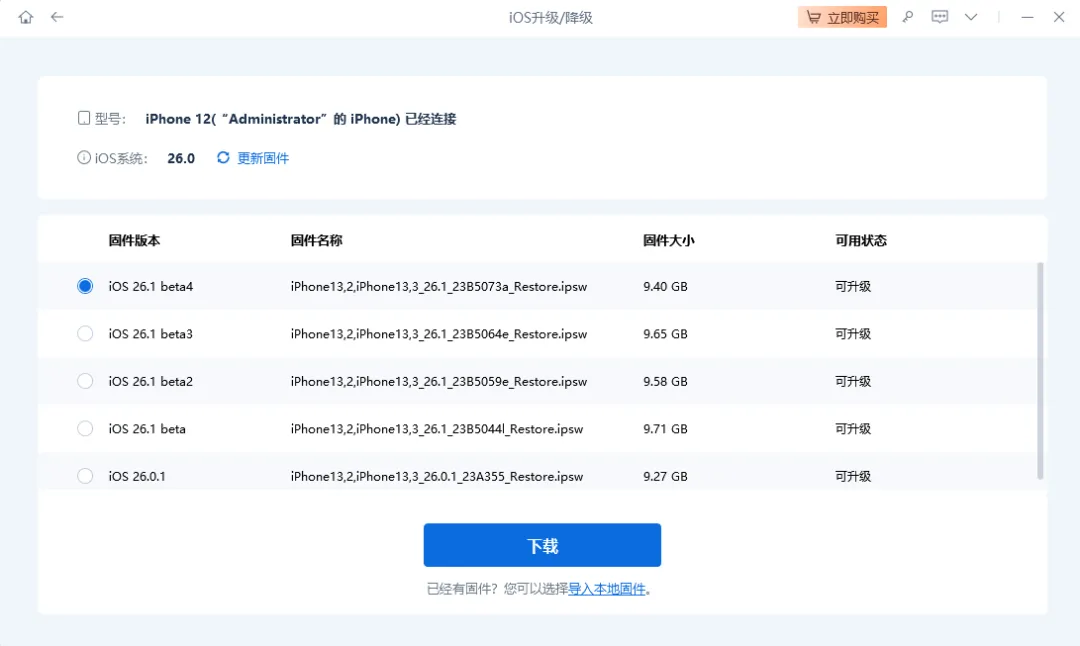Click the 固件名称 column header
Viewport: 1080px width, 646px height.
(x=316, y=240)
